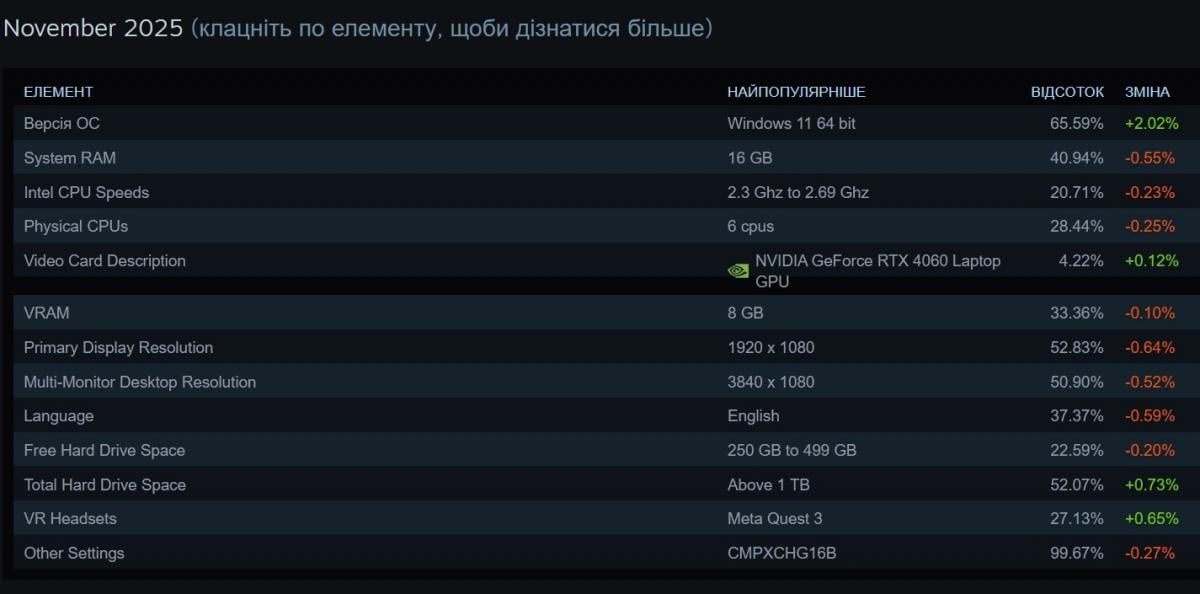Image resolution: width=1200 pixels, height=594 pixels.
Task: Open Intel CPU Speeds details
Action: [86, 192]
